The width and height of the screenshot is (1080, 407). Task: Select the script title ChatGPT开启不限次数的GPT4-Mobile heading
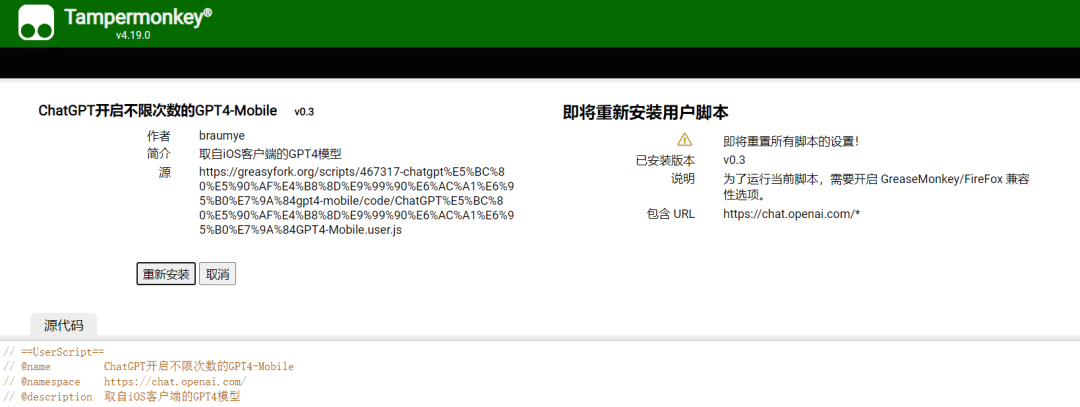(158, 110)
